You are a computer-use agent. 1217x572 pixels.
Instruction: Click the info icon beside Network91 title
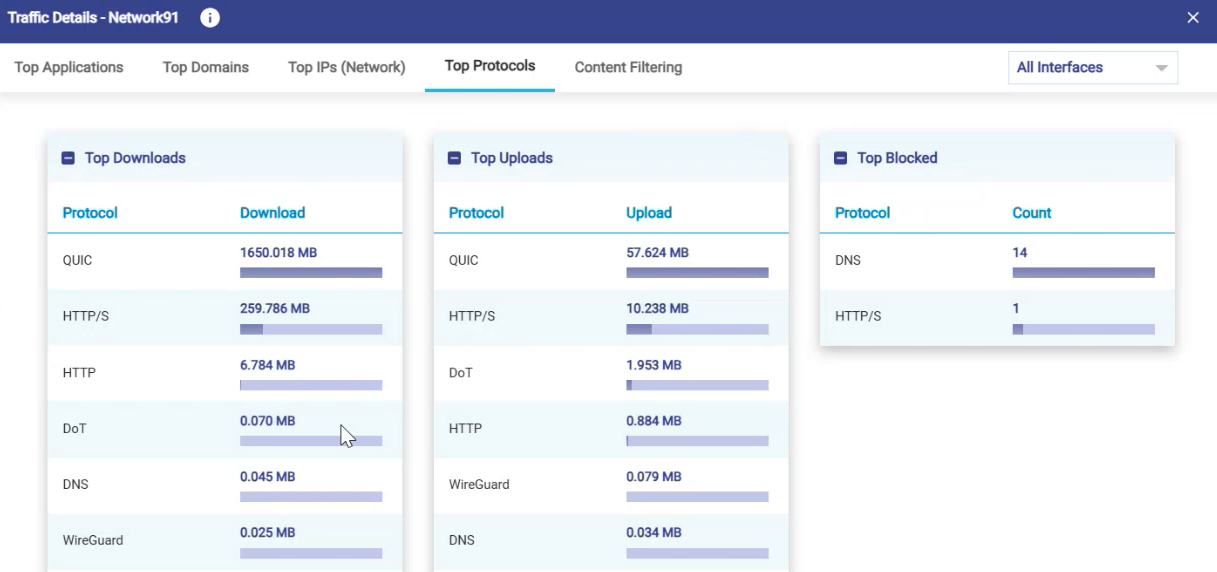tap(210, 18)
